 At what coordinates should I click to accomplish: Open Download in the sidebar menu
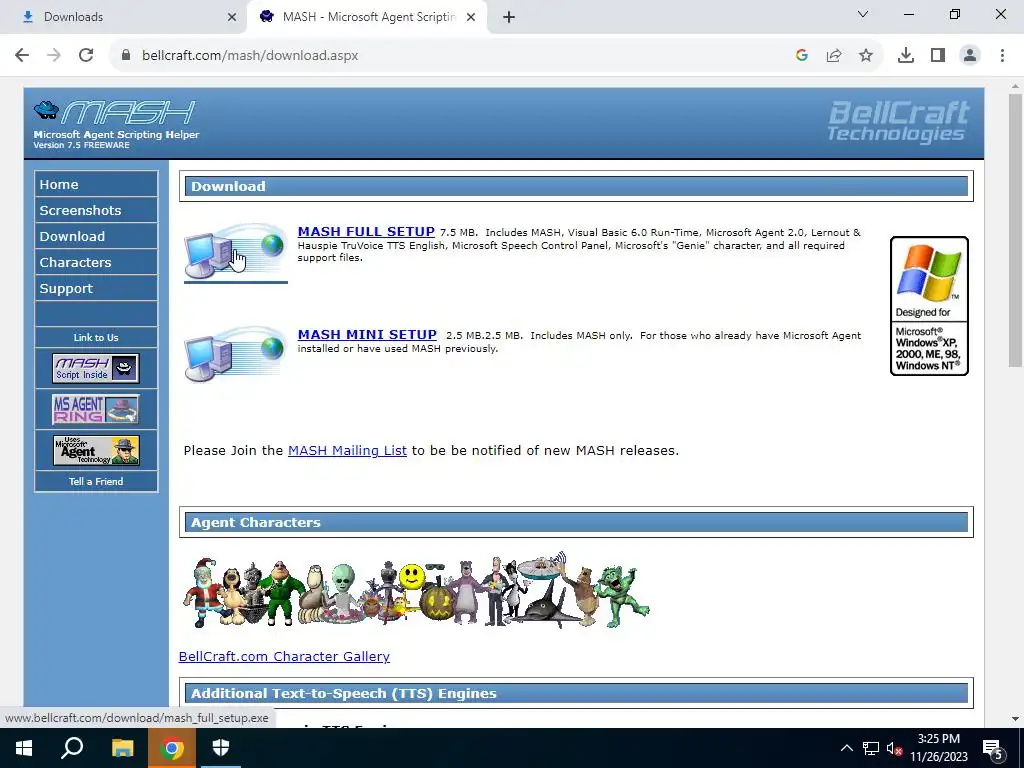click(x=96, y=236)
